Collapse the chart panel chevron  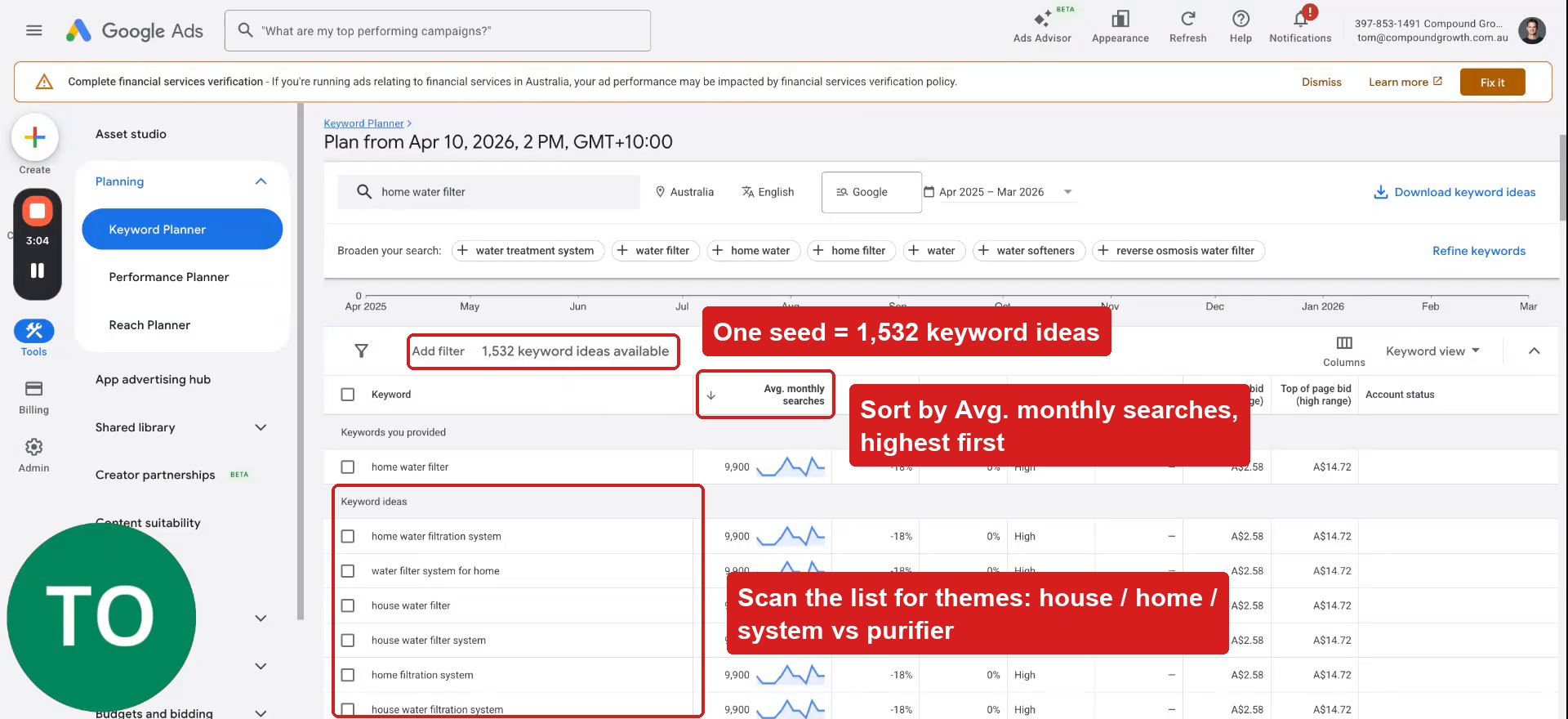click(x=1534, y=351)
